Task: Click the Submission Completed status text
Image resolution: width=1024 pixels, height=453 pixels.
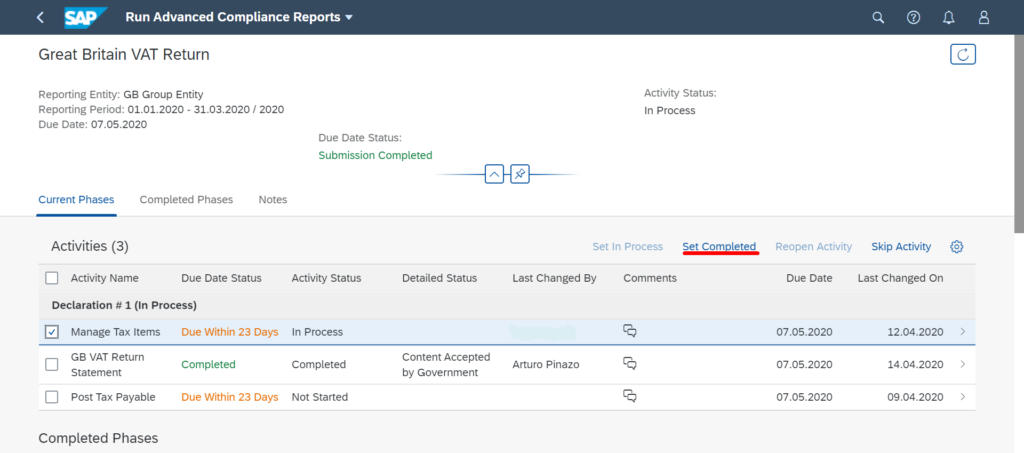Action: coord(376,155)
